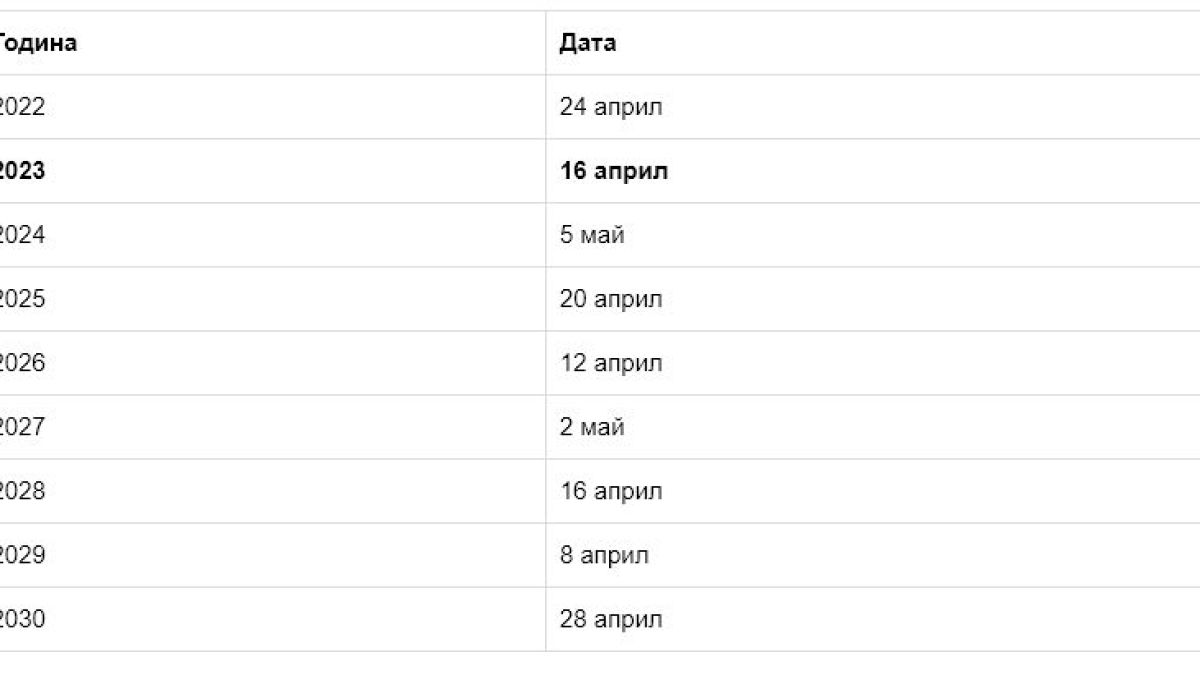Click the bold 2023 year cell

pyautogui.click(x=22, y=171)
